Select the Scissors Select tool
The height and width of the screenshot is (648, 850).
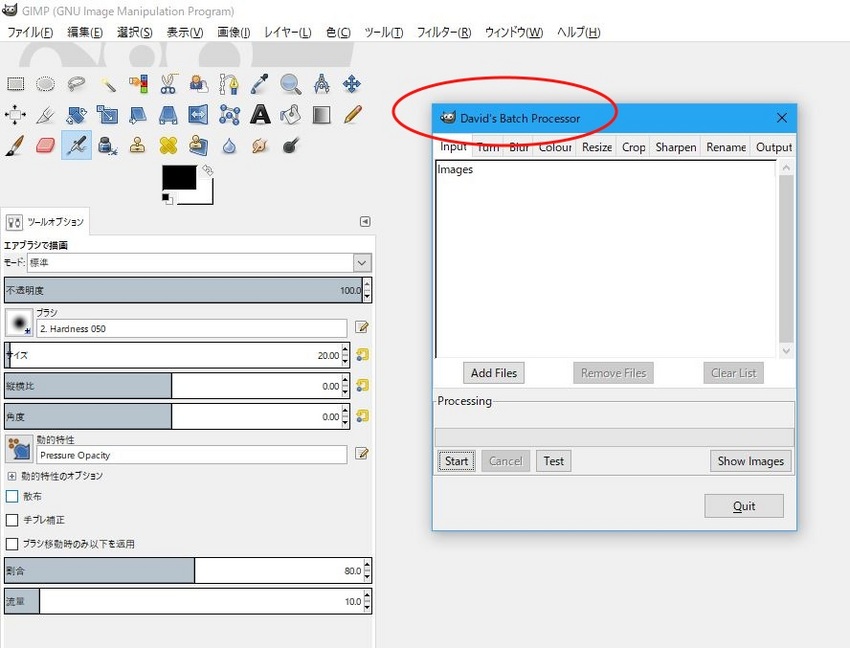click(x=169, y=84)
